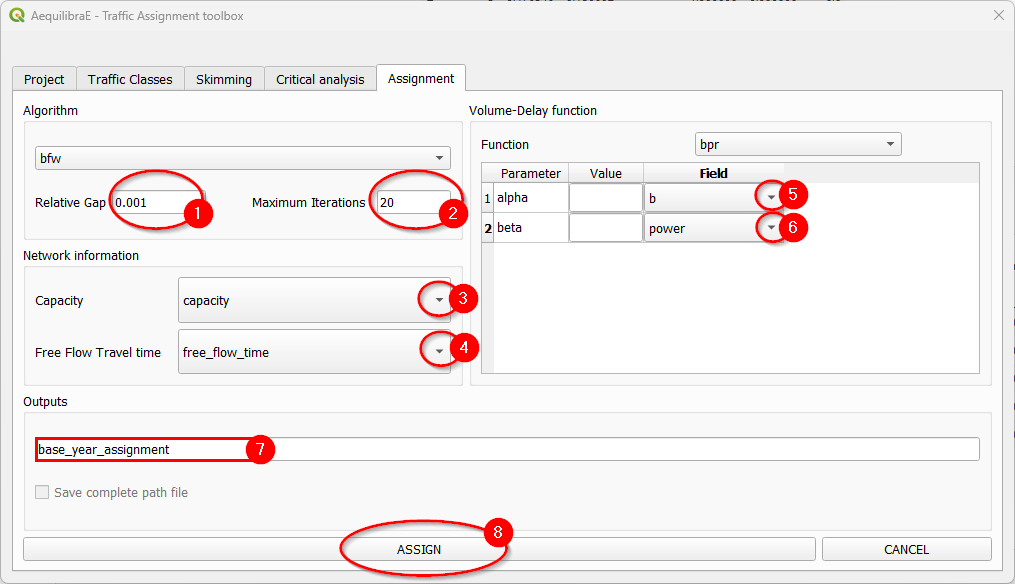
Task: Click the alpha Value cell
Action: (606, 198)
